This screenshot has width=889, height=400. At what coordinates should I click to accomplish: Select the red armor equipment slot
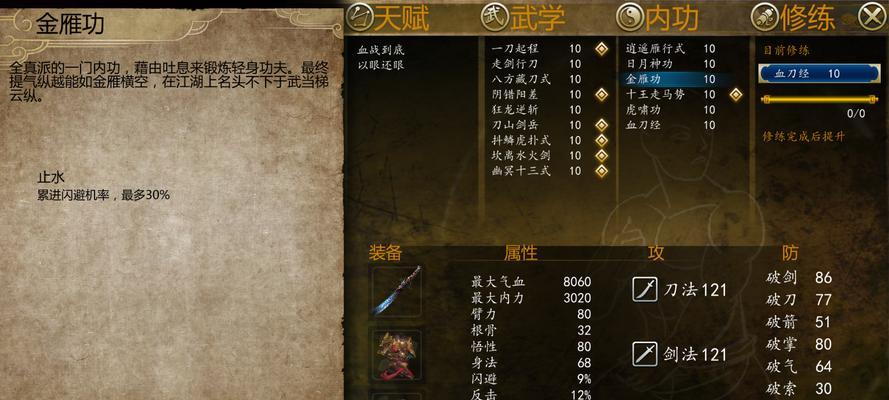(x=397, y=356)
